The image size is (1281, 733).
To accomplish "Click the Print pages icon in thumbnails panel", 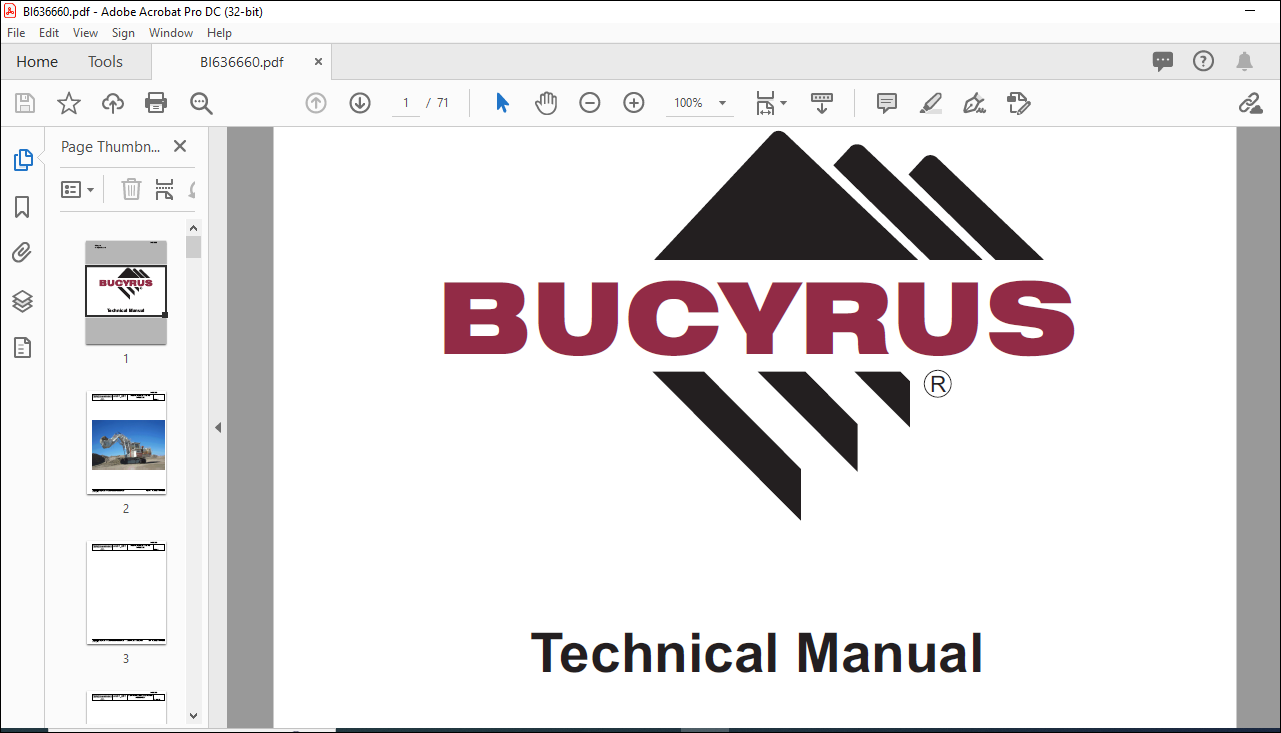I will click(x=164, y=189).
